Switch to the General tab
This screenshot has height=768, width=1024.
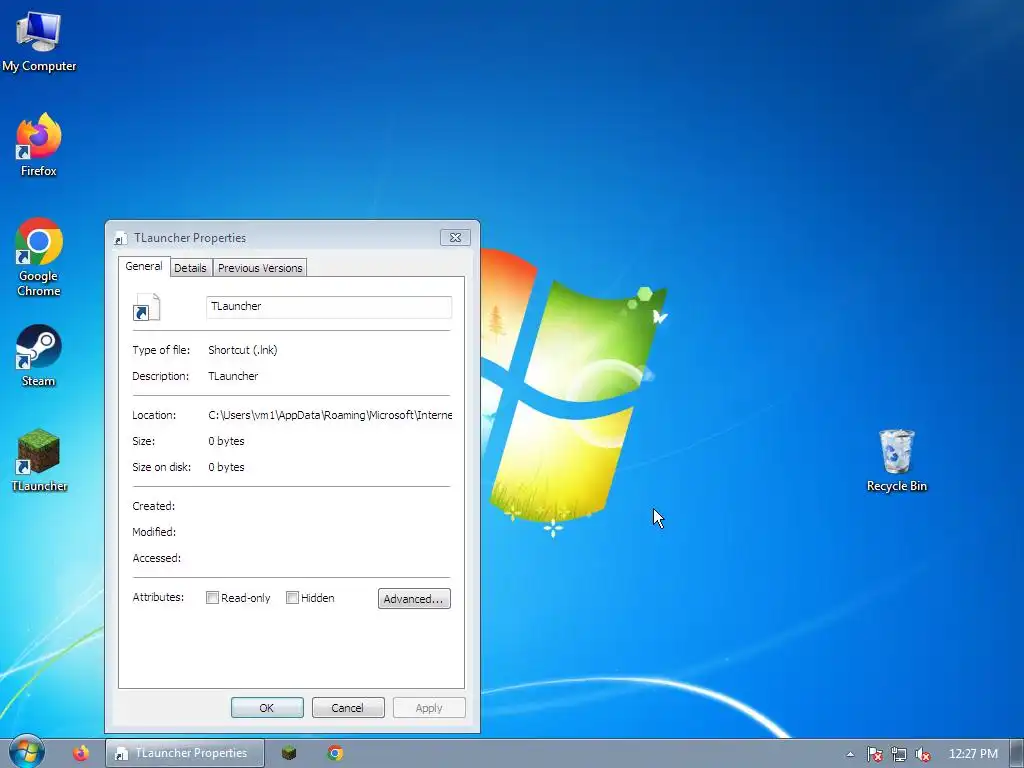[144, 266]
